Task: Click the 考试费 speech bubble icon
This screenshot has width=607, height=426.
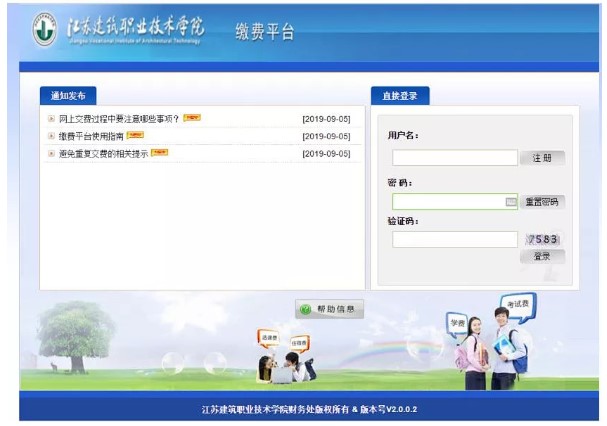Action: pyautogui.click(x=517, y=302)
